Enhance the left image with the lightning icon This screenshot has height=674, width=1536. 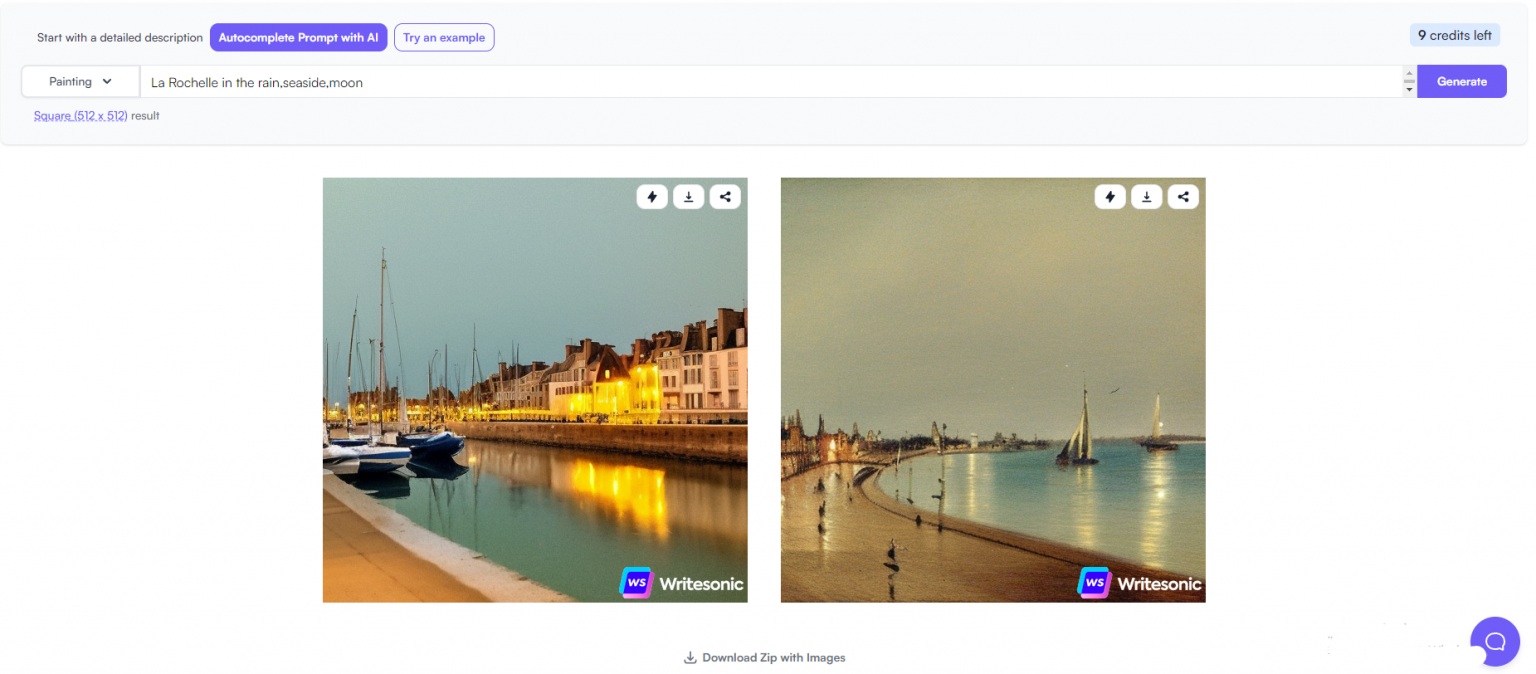click(652, 196)
